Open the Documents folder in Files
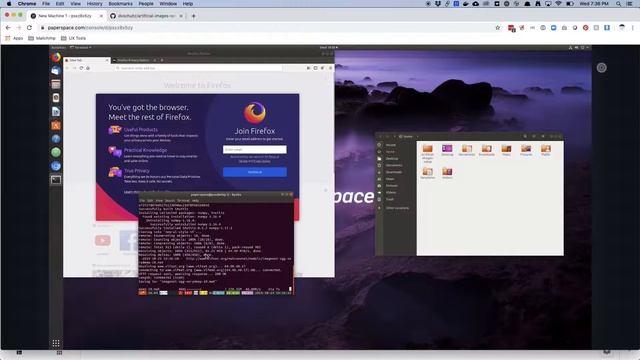 pyautogui.click(x=467, y=150)
